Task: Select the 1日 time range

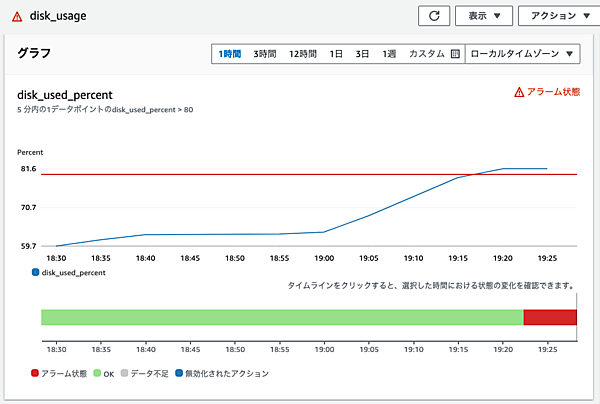Action: tap(337, 54)
